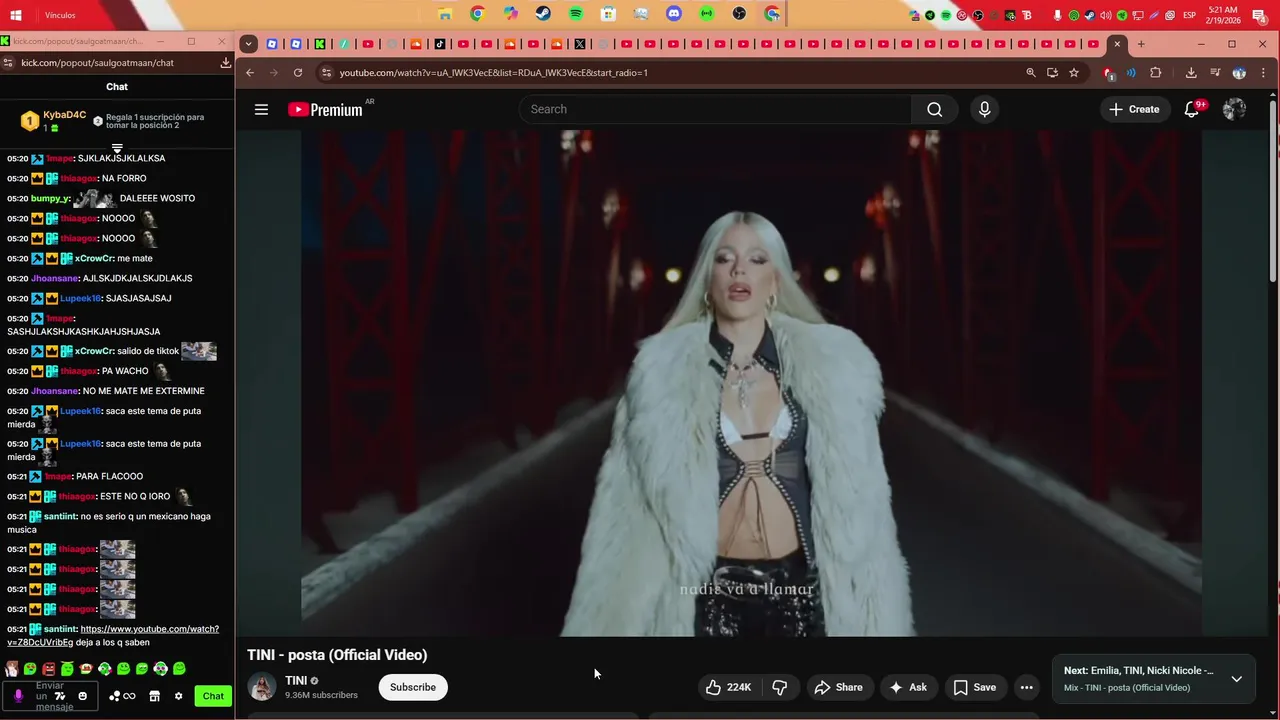Open Discord from the taskbar
The height and width of the screenshot is (720, 1280).
(x=674, y=14)
